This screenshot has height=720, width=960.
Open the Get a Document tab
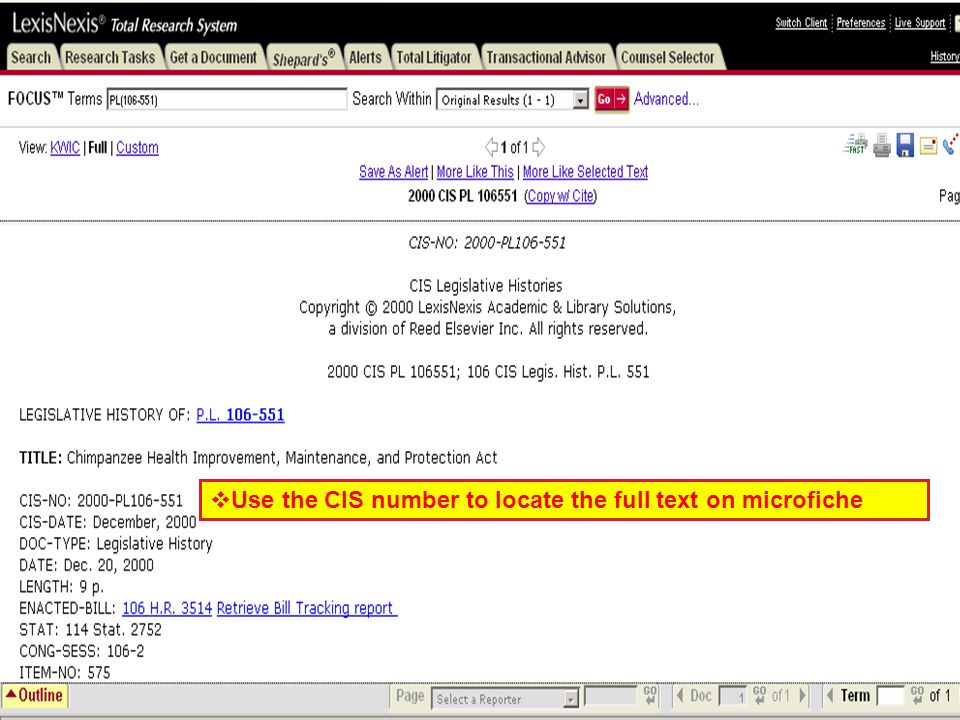213,58
